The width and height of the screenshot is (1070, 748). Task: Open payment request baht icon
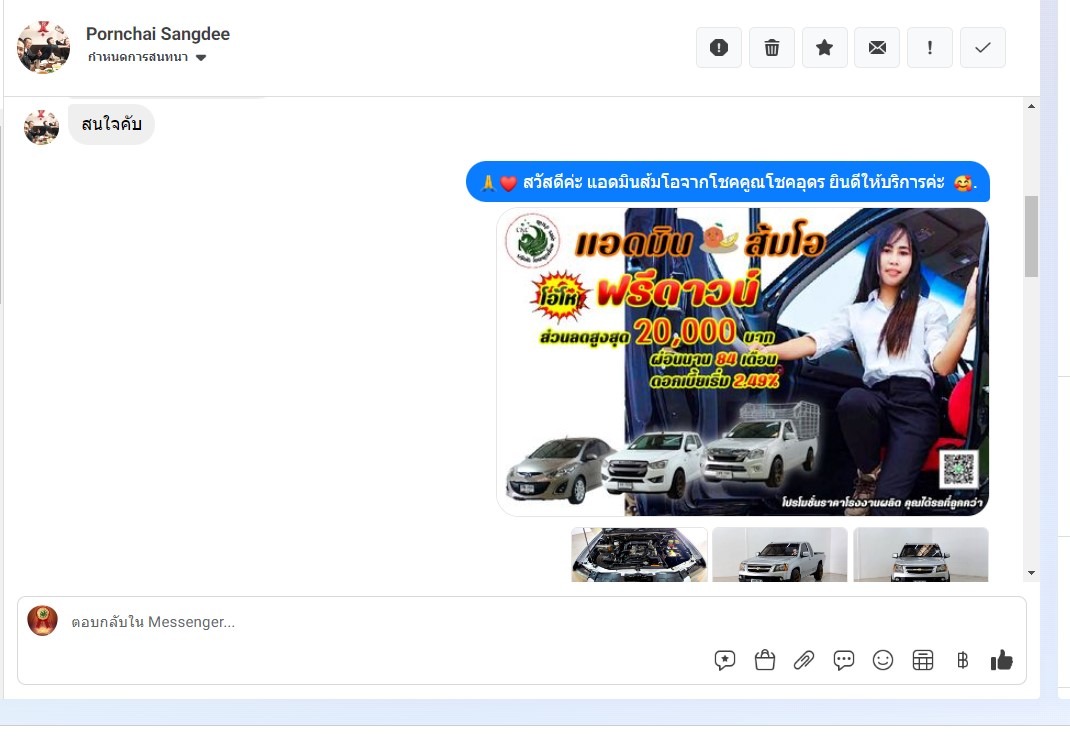pos(962,660)
